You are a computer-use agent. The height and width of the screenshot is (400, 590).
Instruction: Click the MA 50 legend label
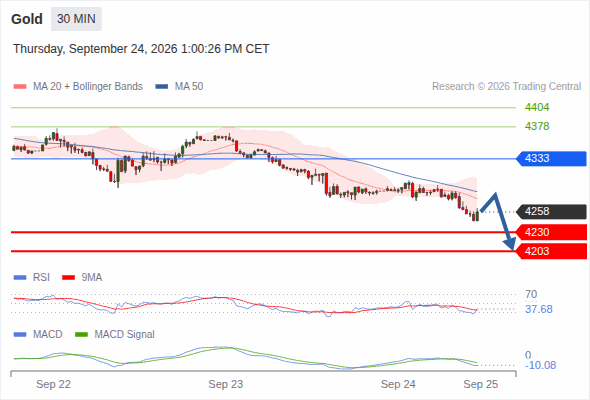[x=189, y=87]
